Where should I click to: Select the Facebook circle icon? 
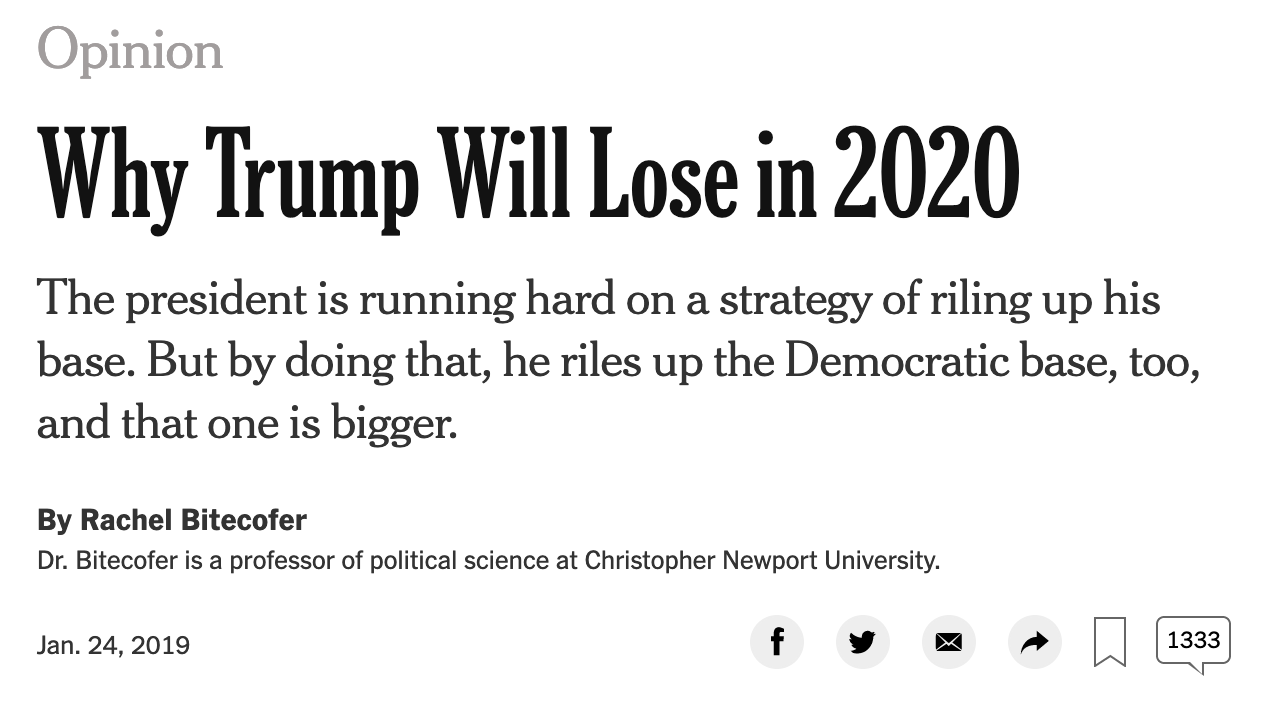tap(777, 642)
